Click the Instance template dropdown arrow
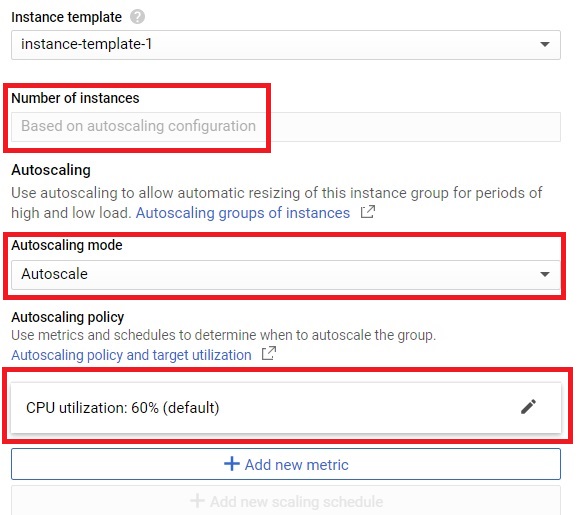Image resolution: width=580 pixels, height=515 pixels. tap(544, 44)
